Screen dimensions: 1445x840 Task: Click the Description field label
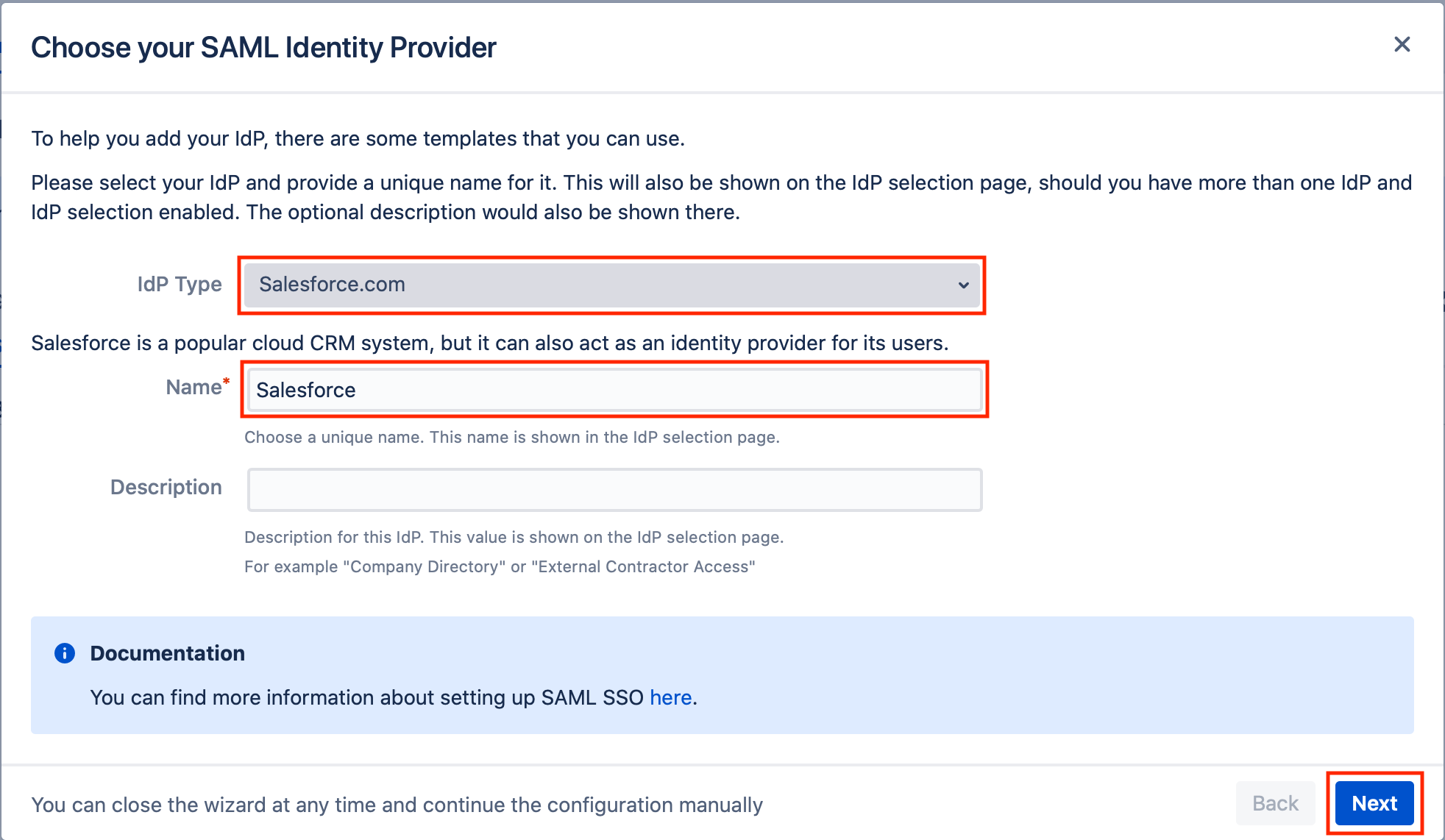[x=166, y=488]
